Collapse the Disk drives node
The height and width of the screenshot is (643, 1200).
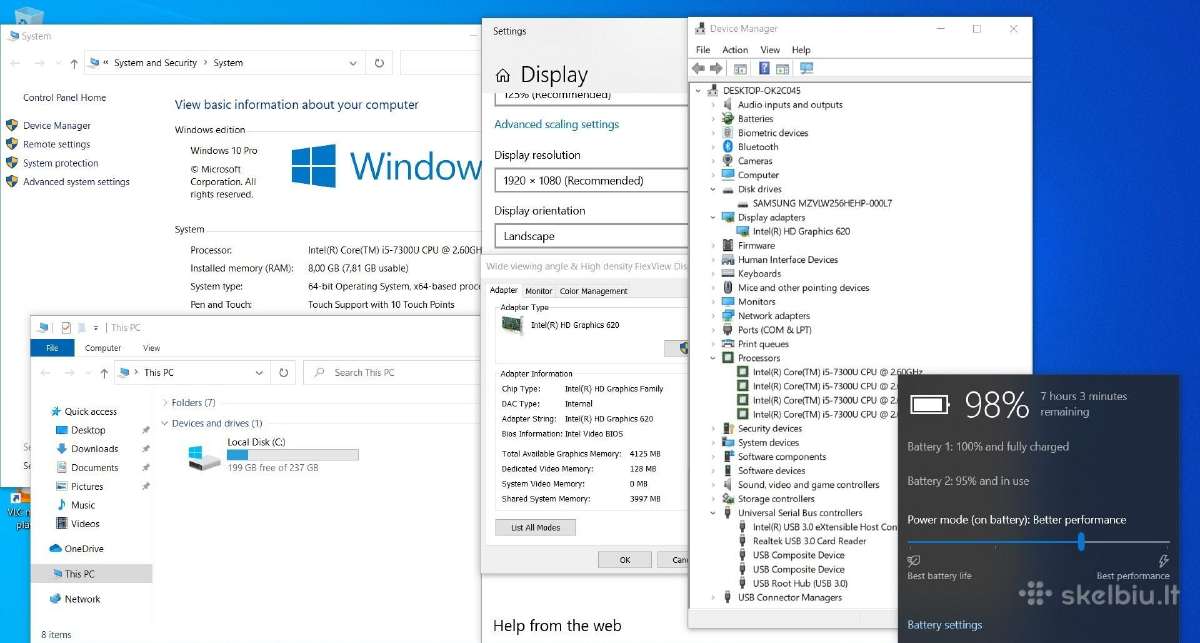pyautogui.click(x=713, y=189)
